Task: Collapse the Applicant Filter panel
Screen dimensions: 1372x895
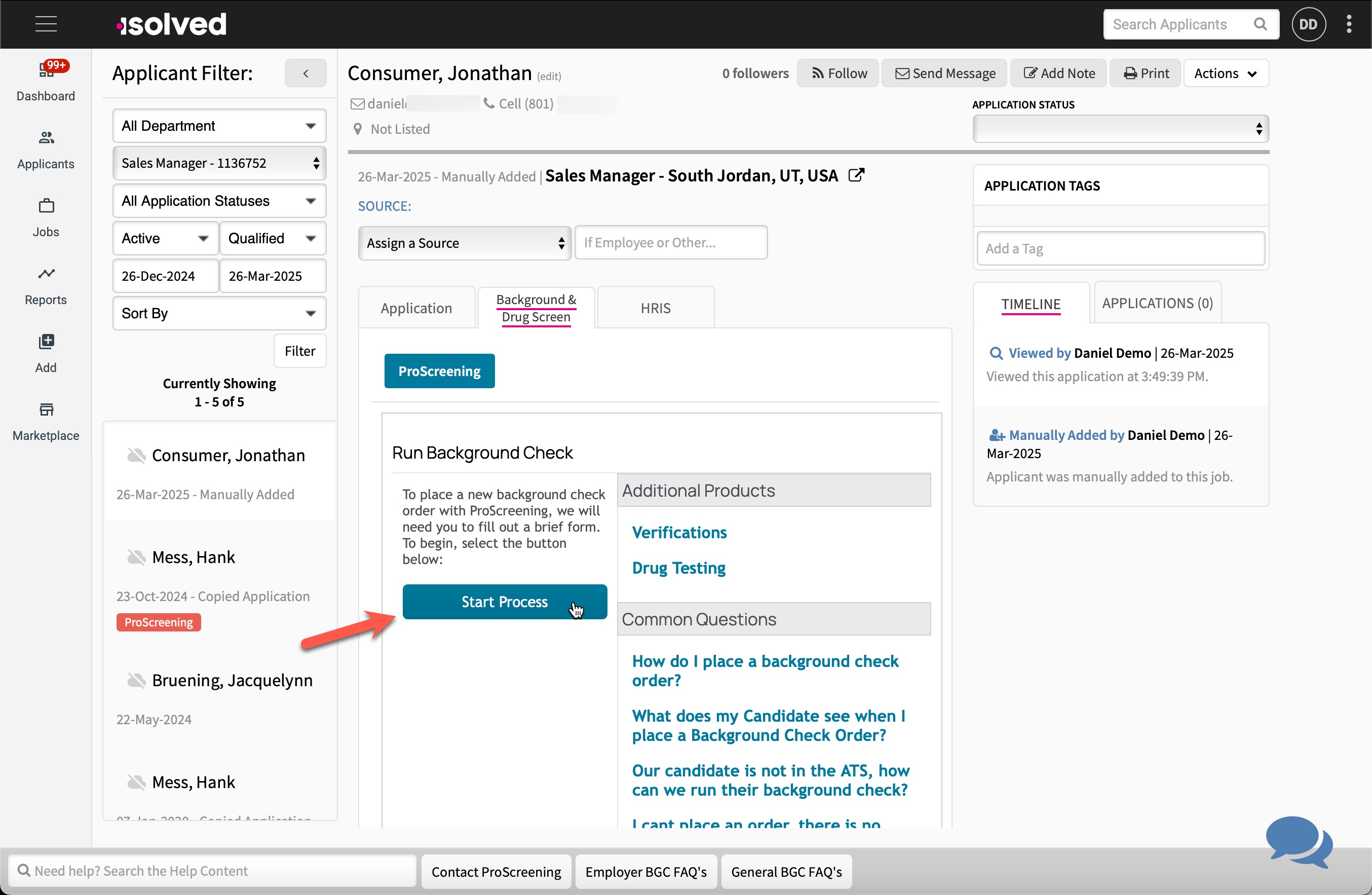Action: pyautogui.click(x=306, y=73)
